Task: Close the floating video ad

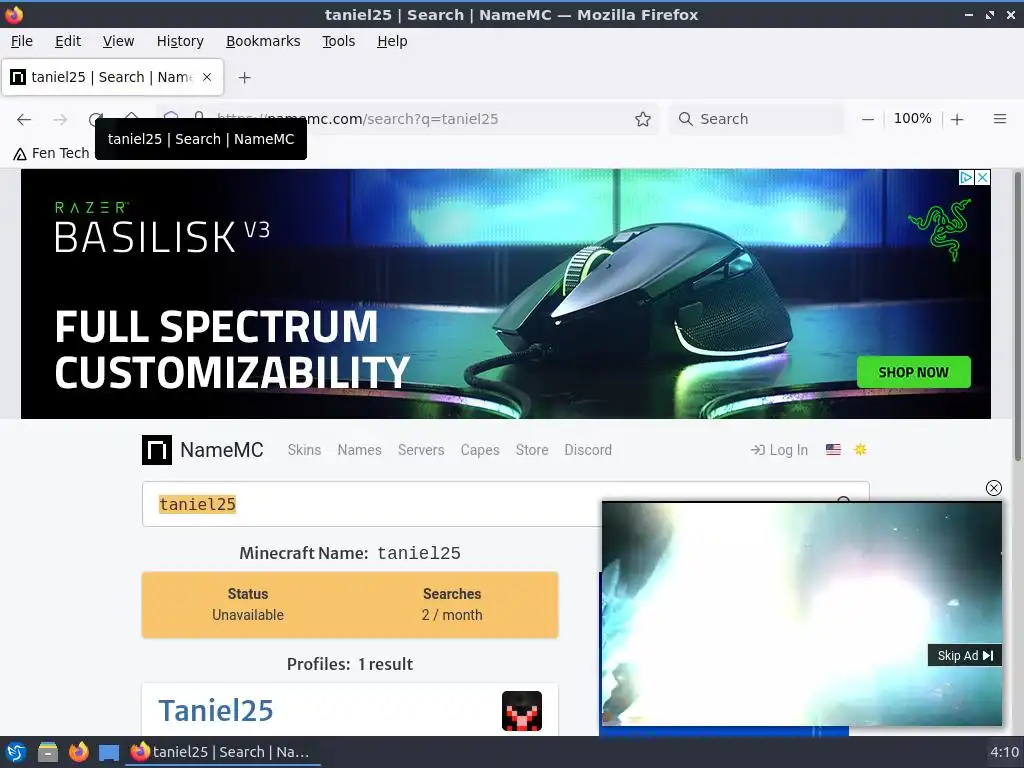Action: pos(993,488)
